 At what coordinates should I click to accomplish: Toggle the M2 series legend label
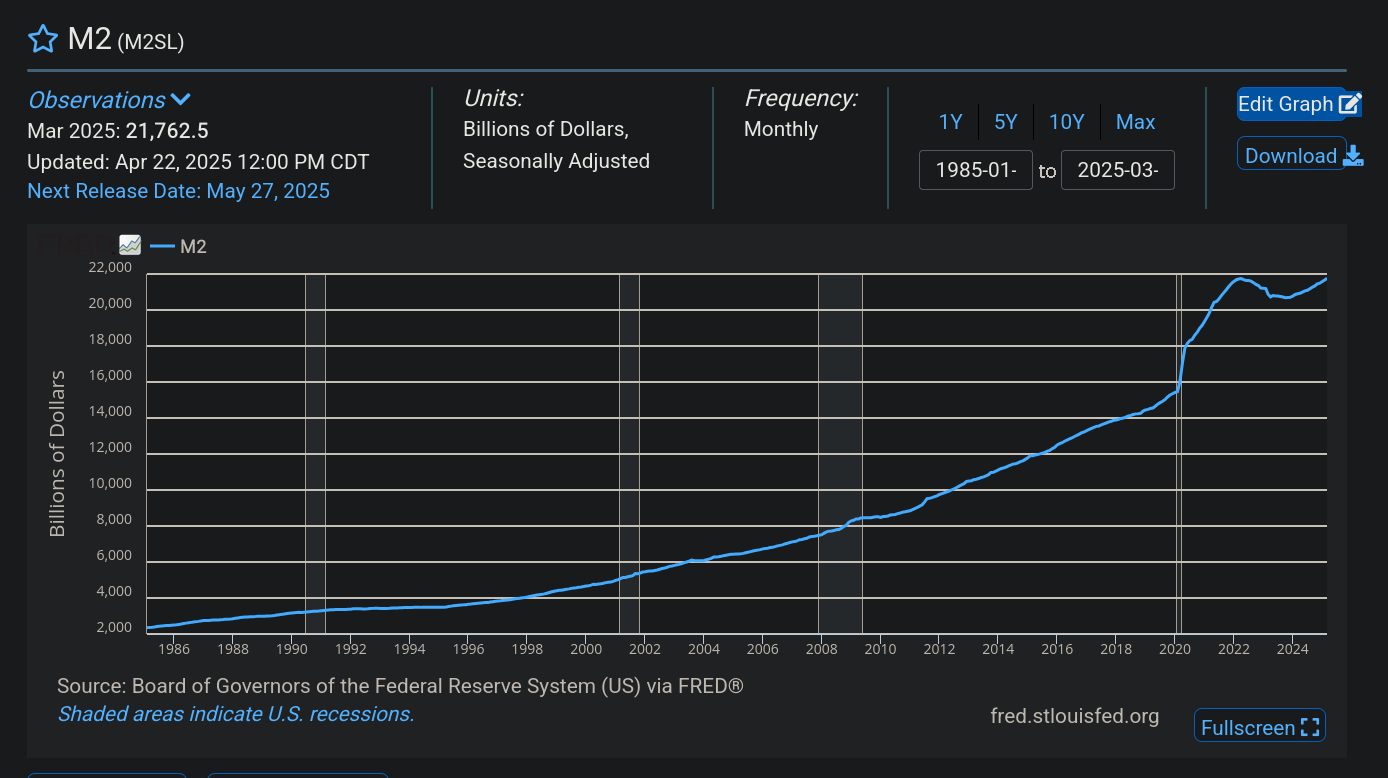point(193,246)
